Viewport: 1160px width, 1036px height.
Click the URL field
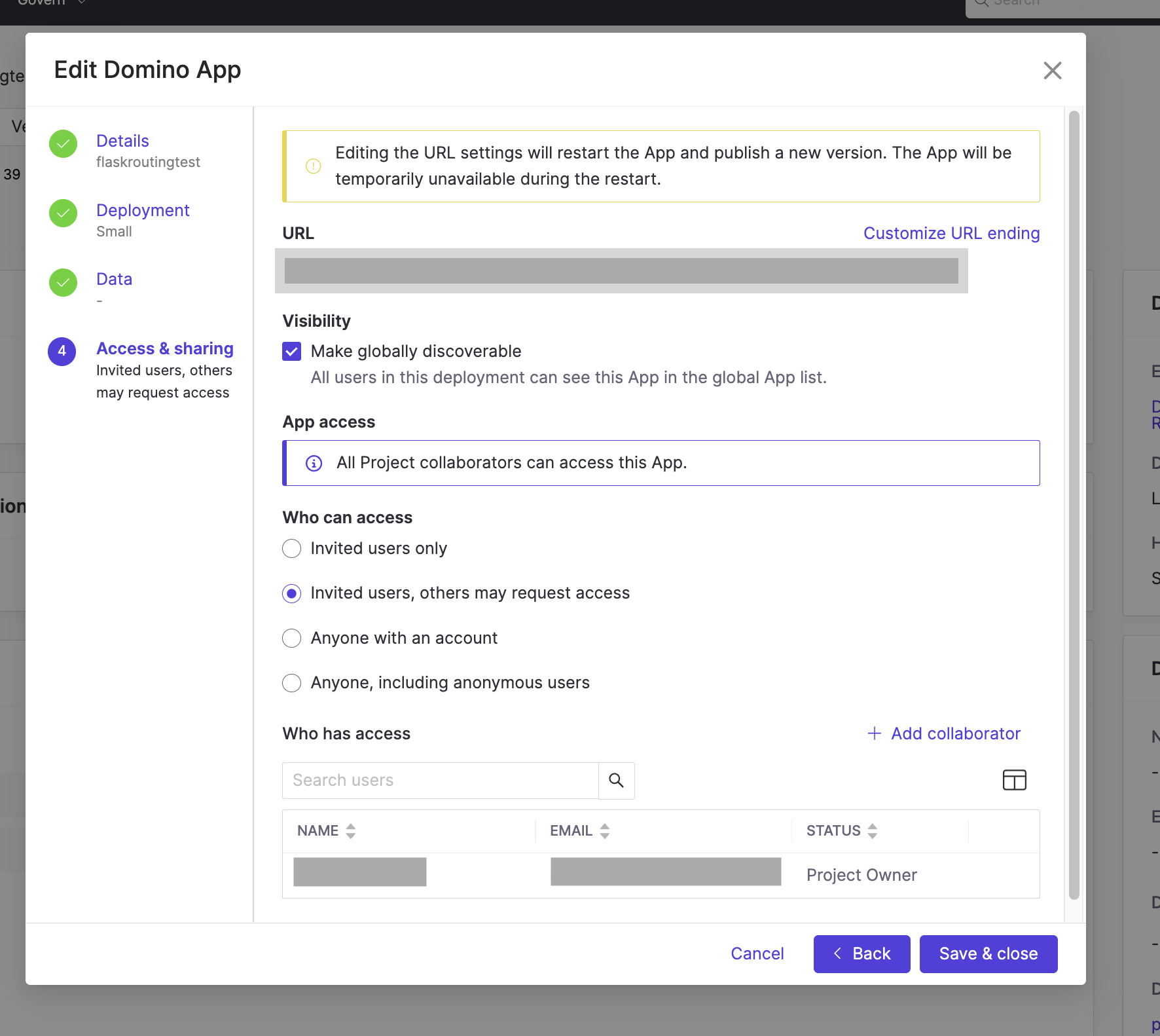[x=621, y=270]
